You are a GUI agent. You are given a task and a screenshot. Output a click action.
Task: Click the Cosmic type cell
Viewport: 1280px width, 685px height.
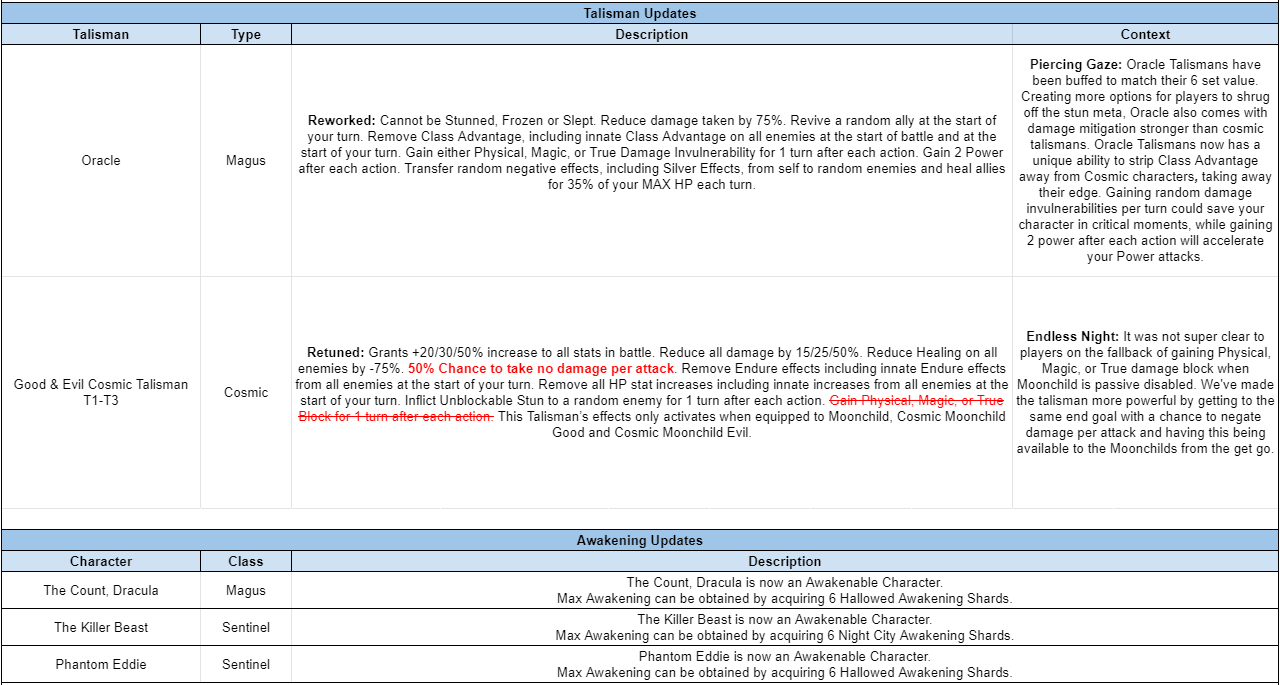tap(245, 392)
